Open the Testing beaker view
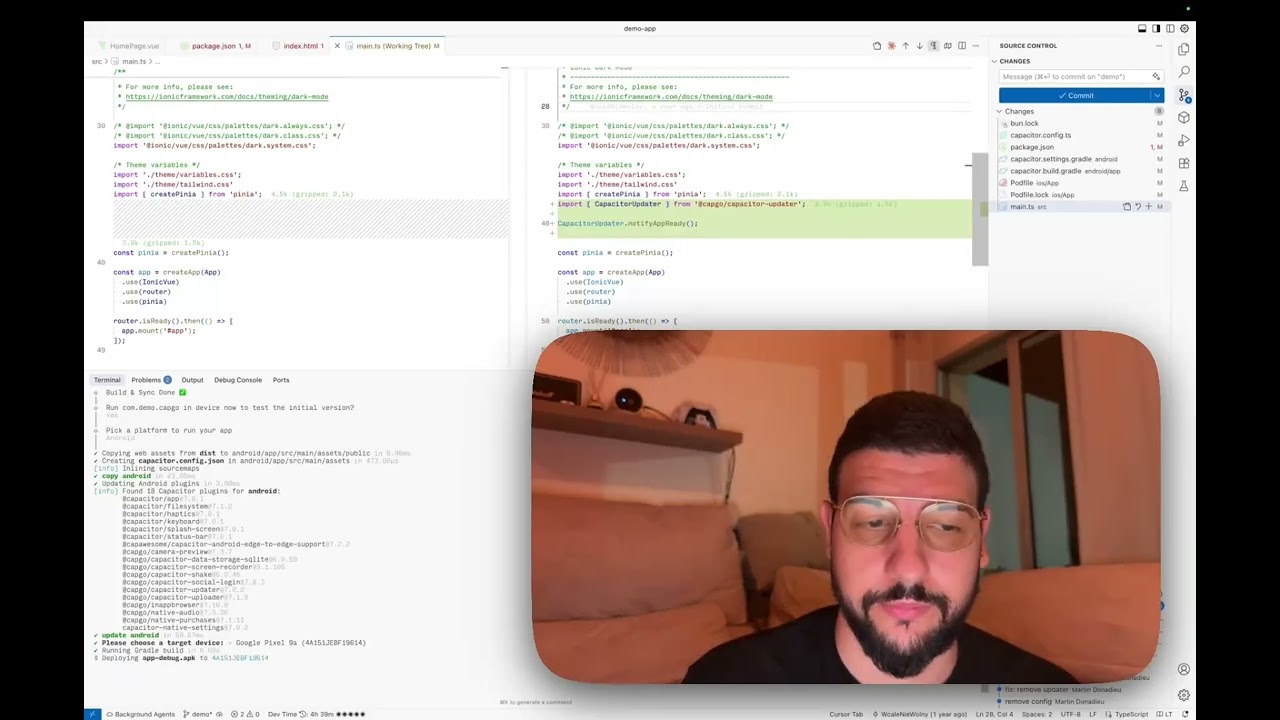Screen dimensions: 1280x720 point(1184,186)
